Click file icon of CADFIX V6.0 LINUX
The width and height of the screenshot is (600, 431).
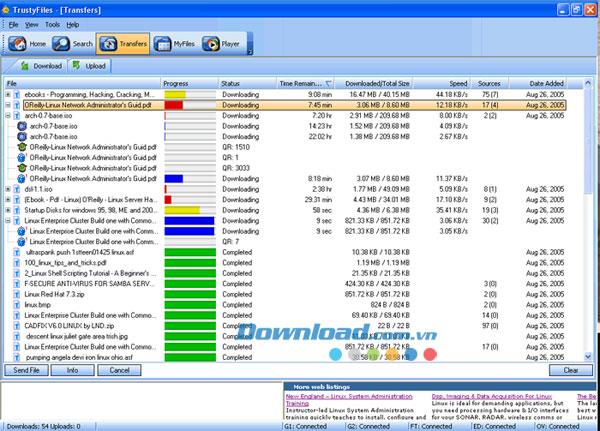tap(17, 326)
